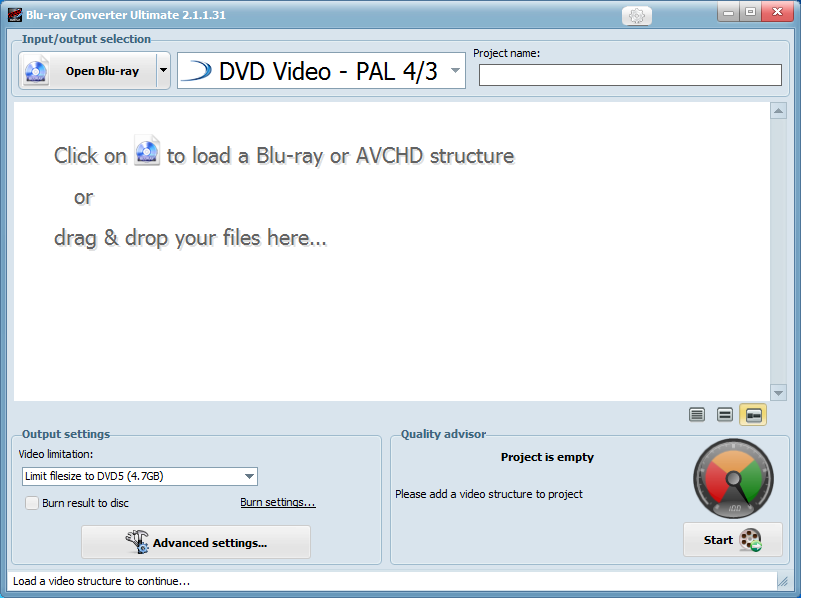Switch to detailed list view
Screen dimensions: 816x598
[x=697, y=414]
